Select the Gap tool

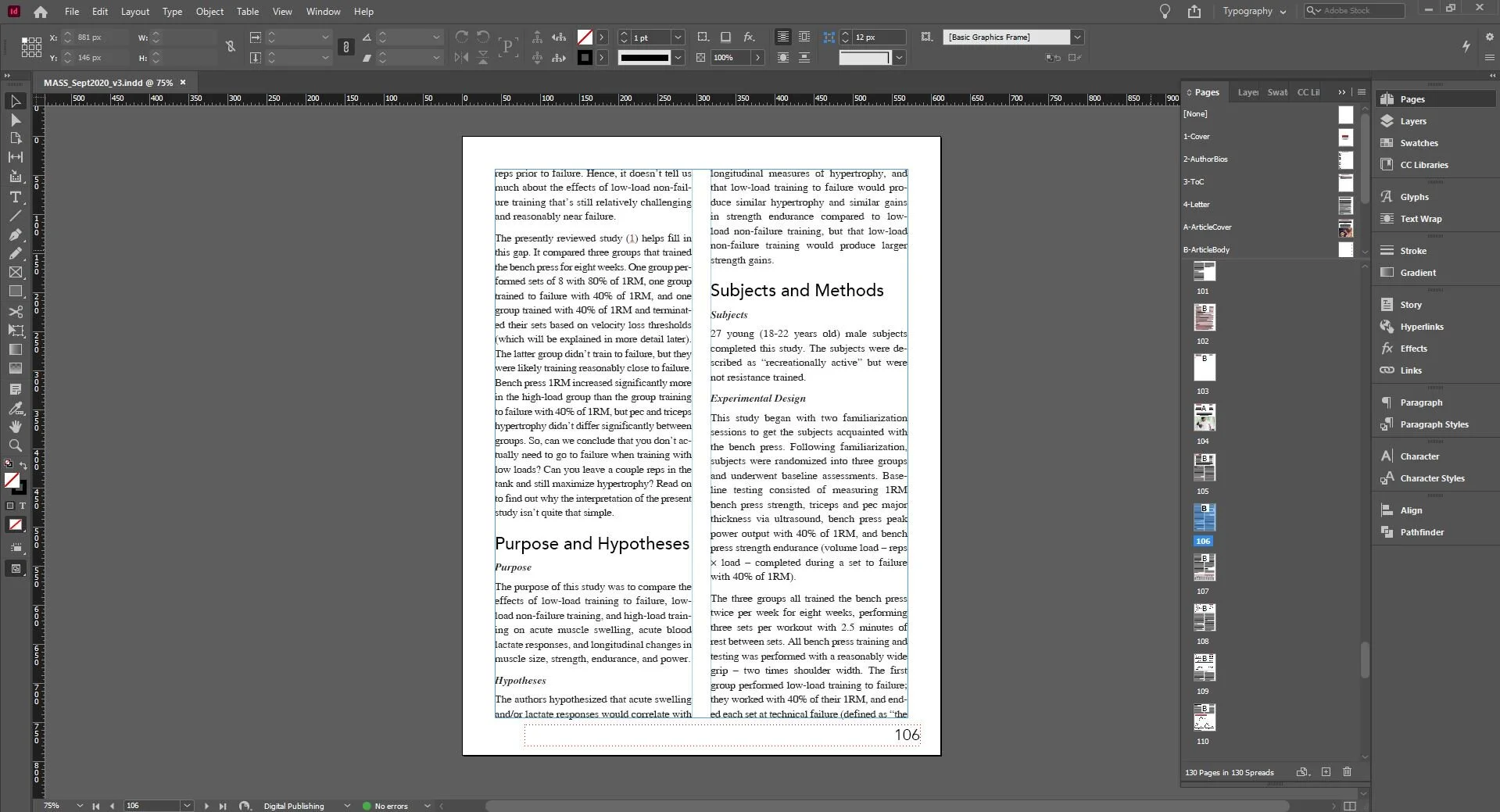tap(15, 157)
